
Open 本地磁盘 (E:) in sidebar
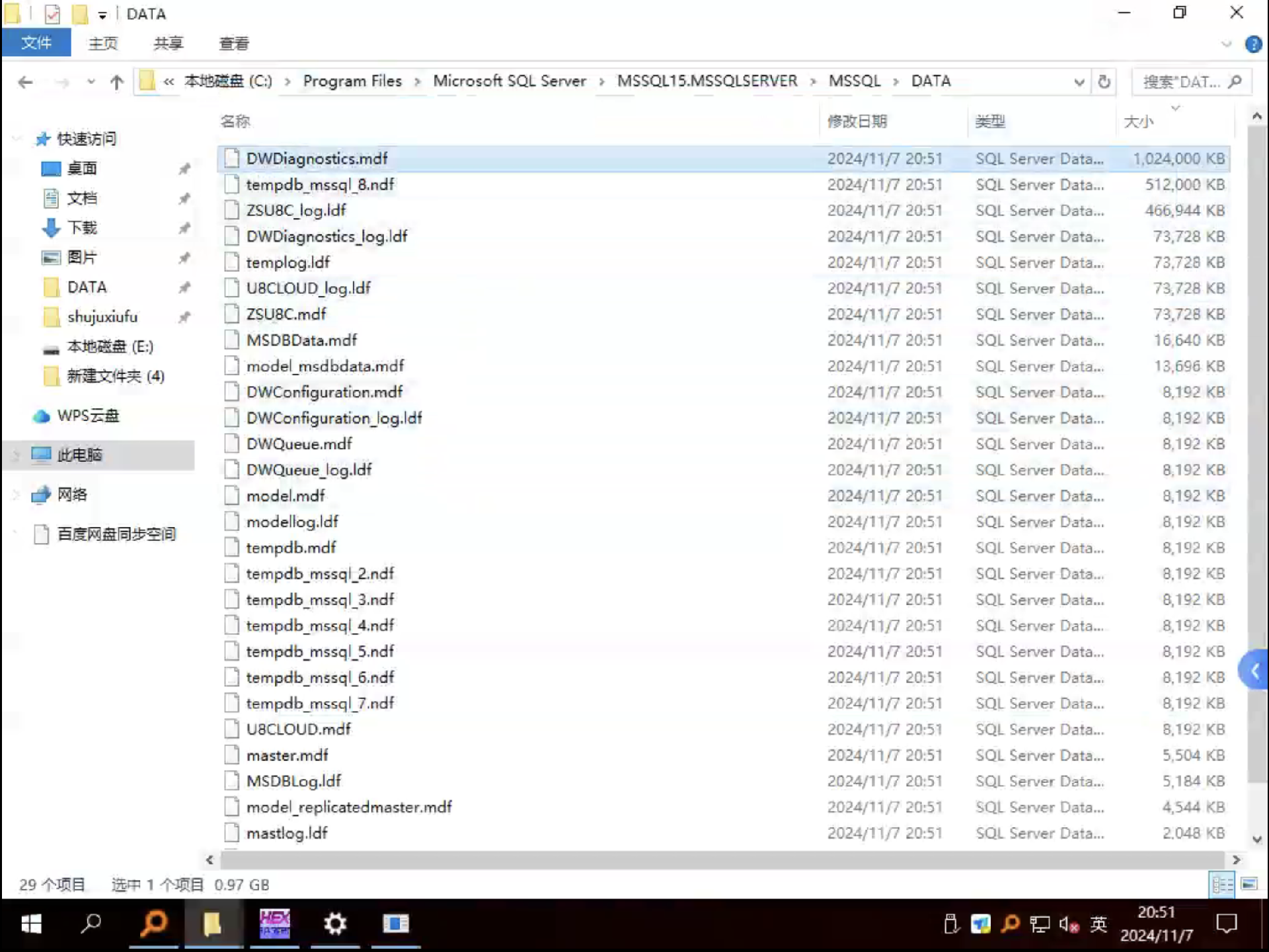110,347
